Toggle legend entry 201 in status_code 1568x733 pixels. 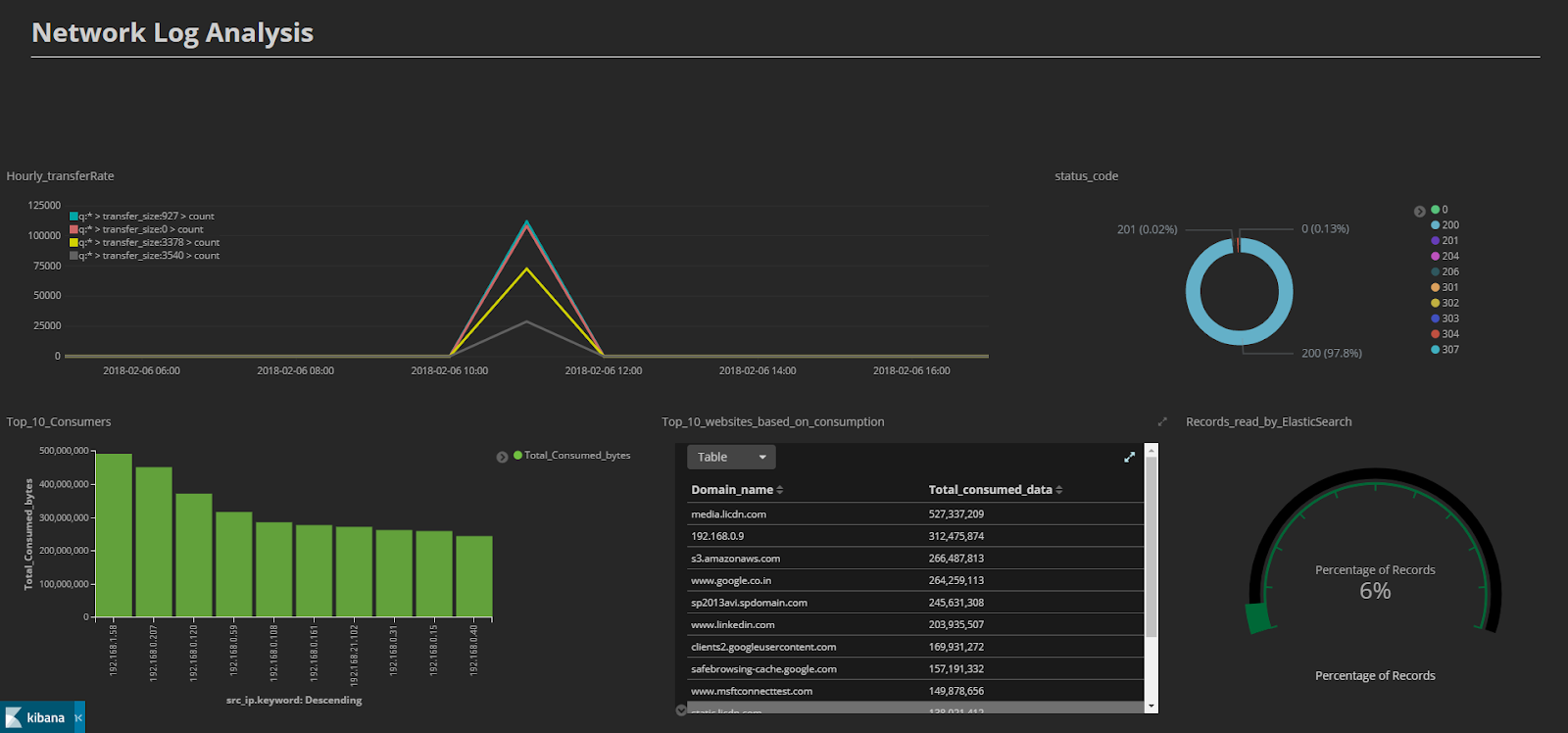coord(1445,241)
